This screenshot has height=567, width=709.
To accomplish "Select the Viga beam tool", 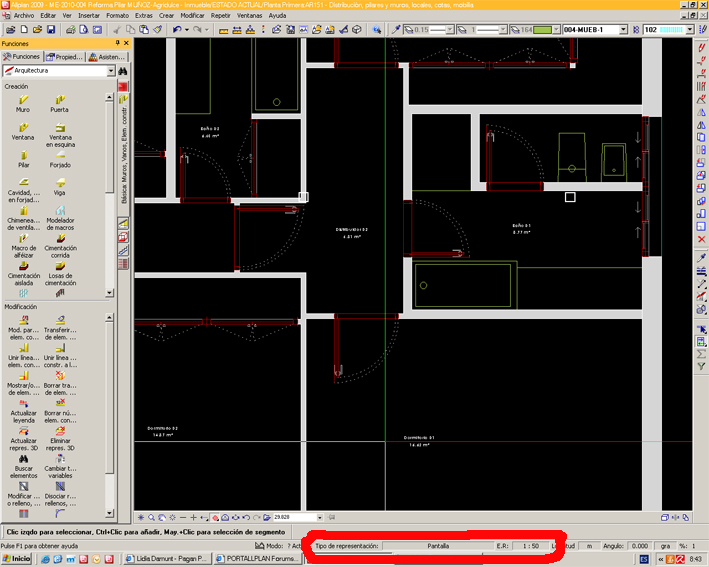I will point(60,187).
